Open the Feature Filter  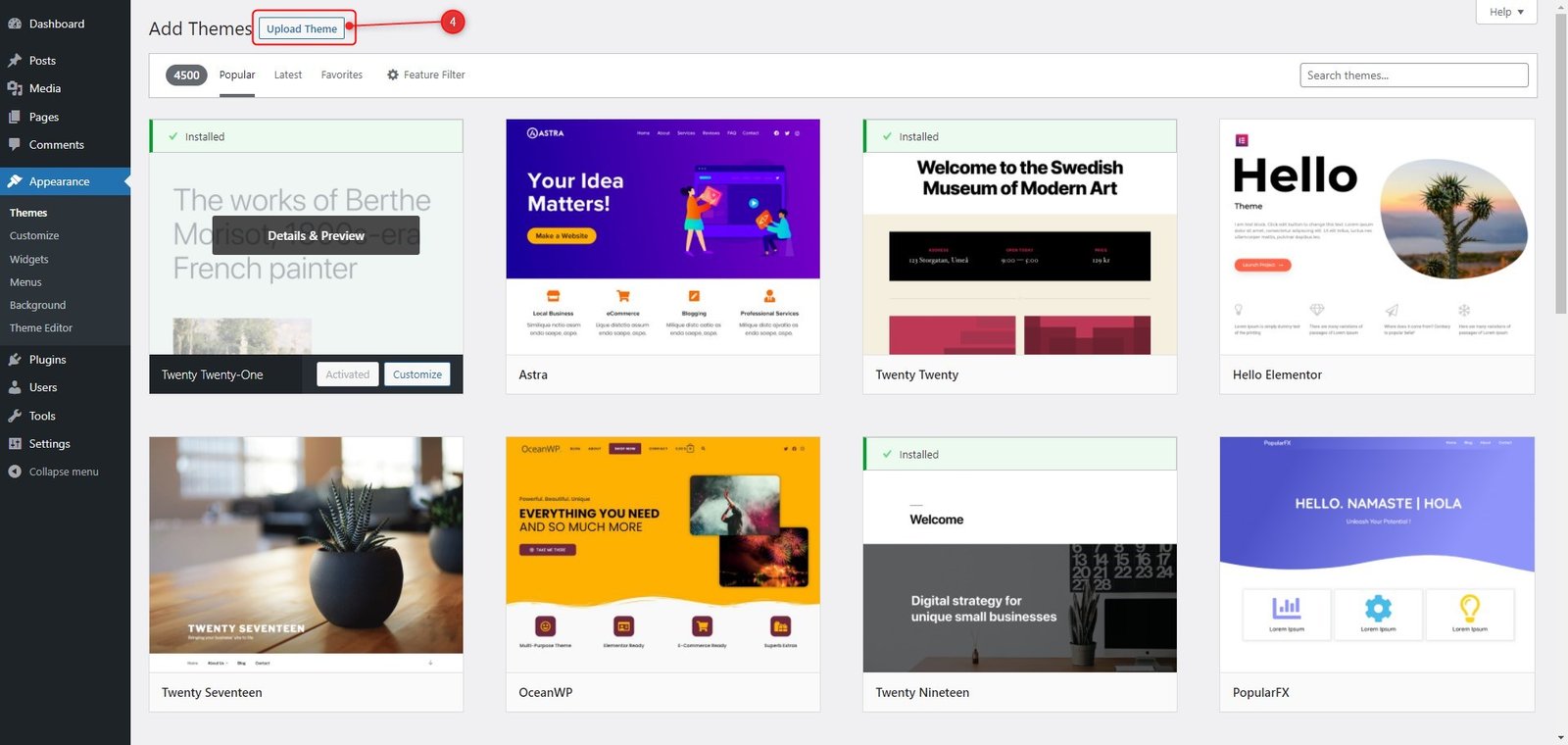(426, 74)
